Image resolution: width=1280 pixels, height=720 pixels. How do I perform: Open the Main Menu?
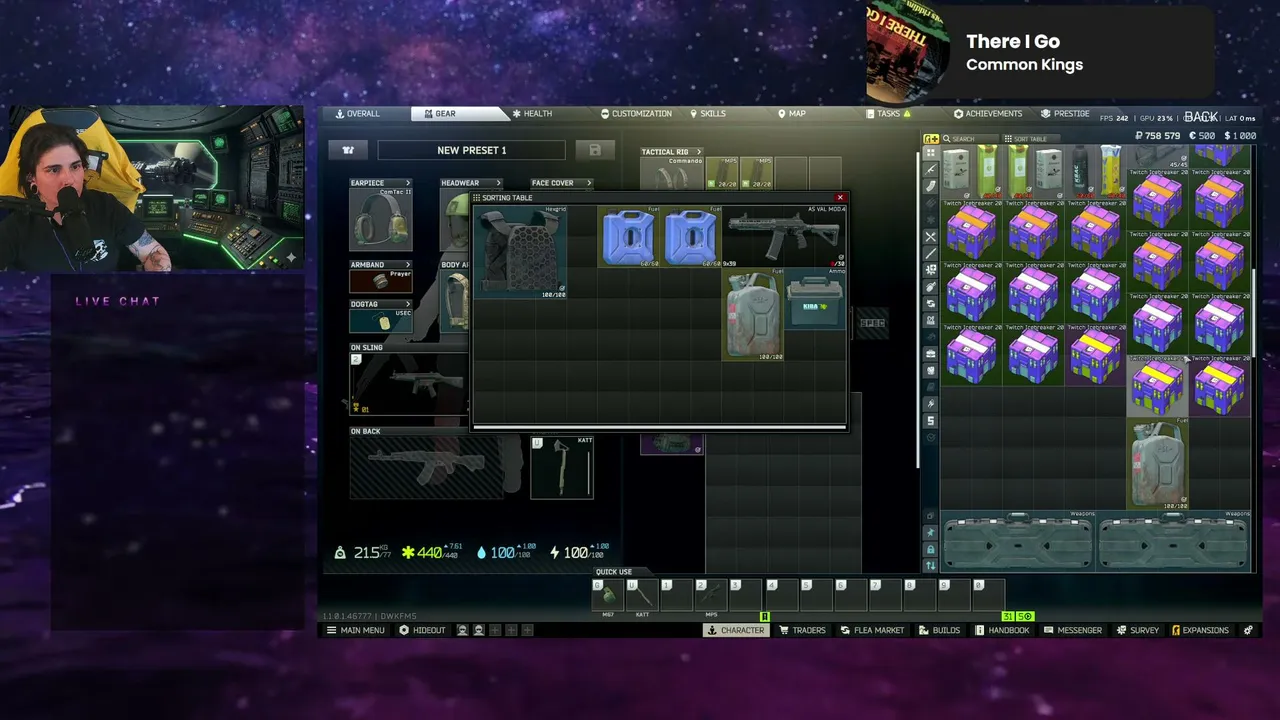(355, 630)
